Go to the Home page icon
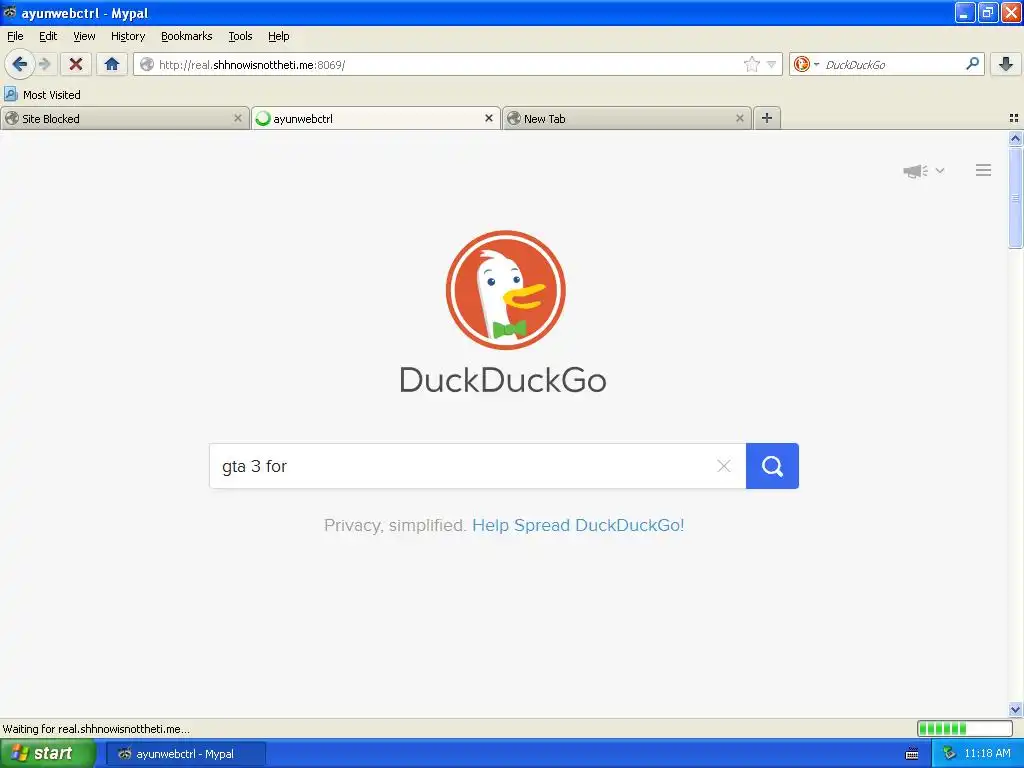Viewport: 1024px width, 768px height. pyautogui.click(x=112, y=64)
